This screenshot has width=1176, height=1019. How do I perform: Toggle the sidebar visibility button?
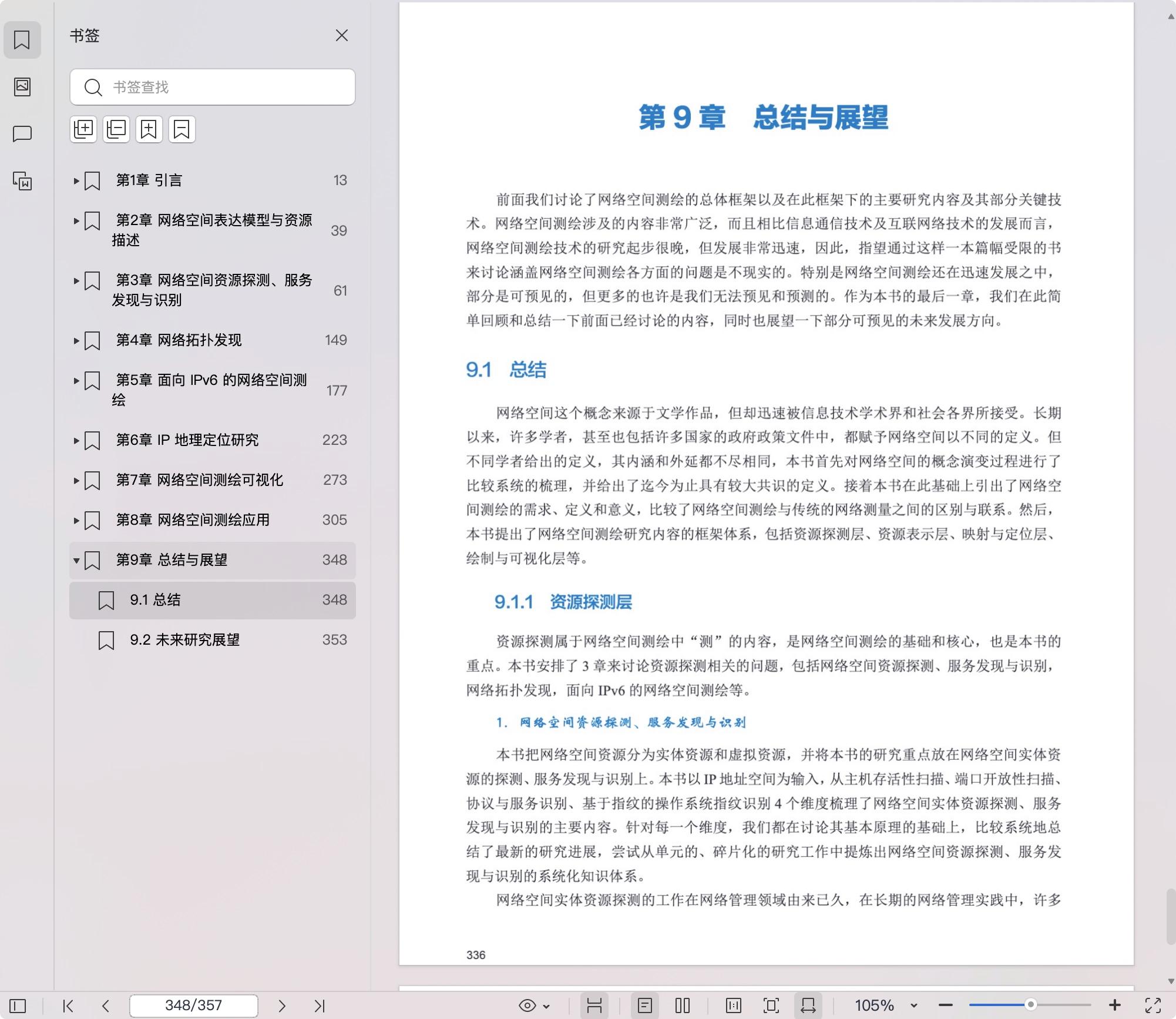(18, 1005)
